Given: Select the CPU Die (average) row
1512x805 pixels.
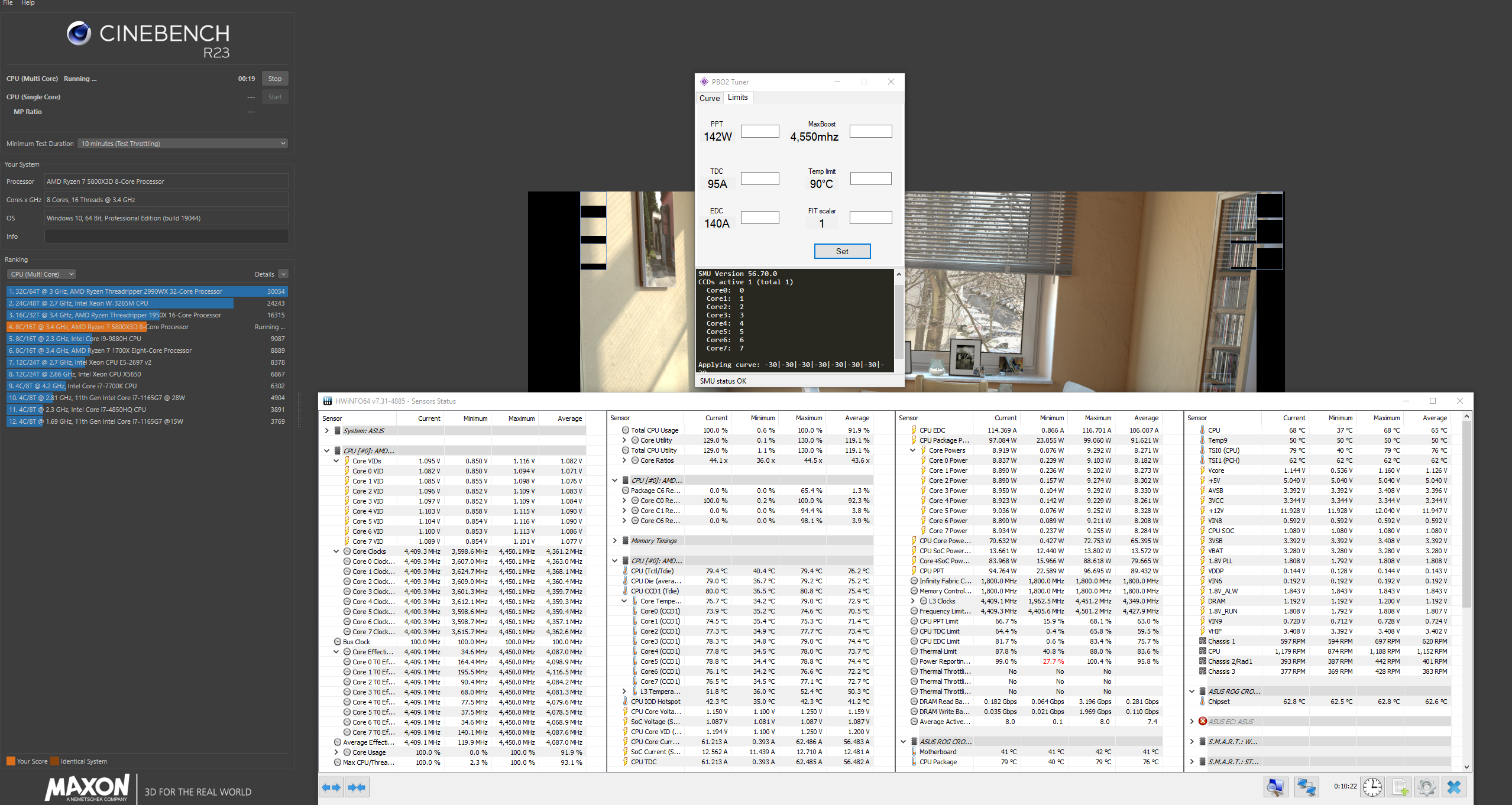Looking at the screenshot, I should tap(742, 581).
